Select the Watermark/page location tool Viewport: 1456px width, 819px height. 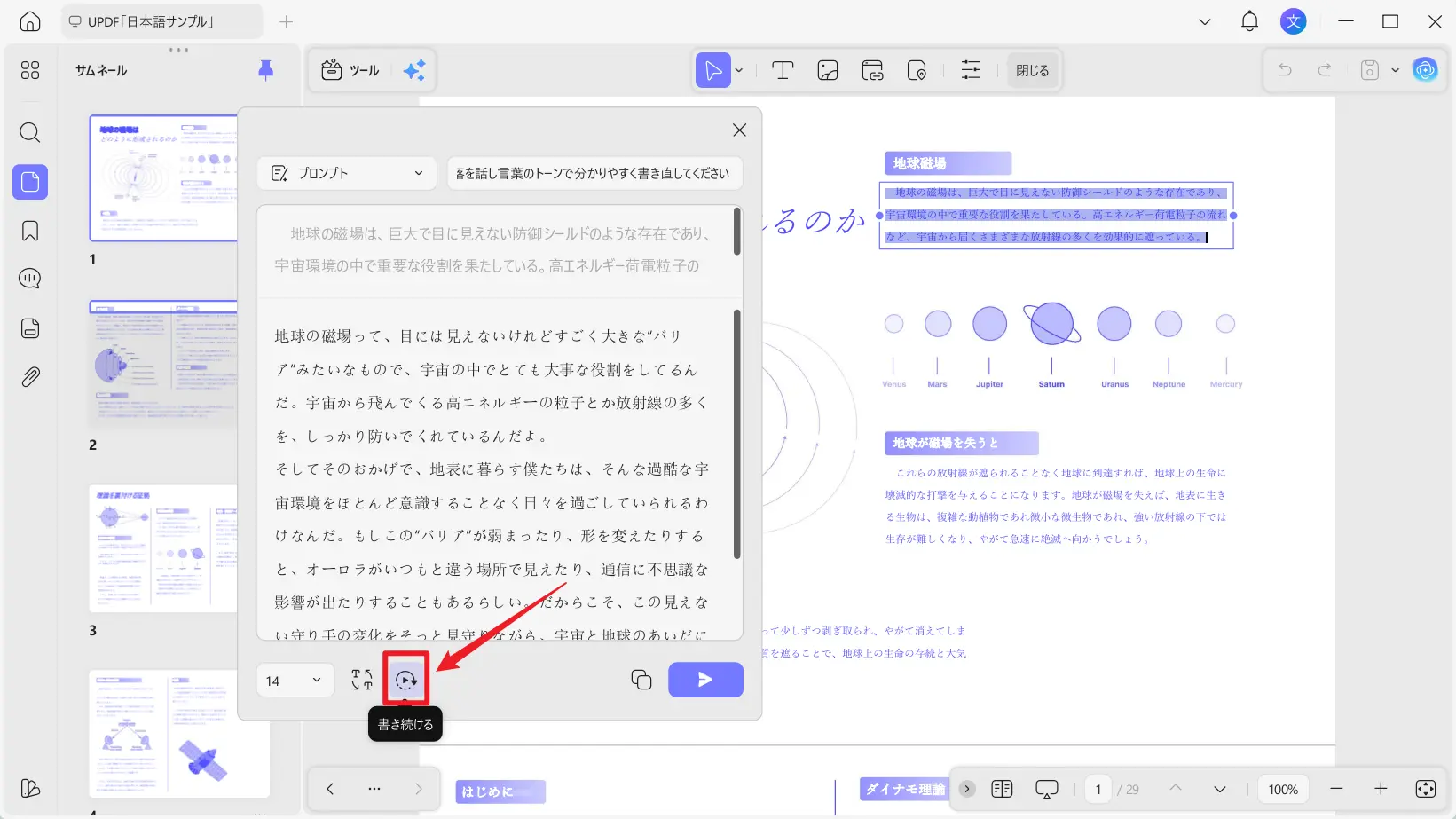[x=917, y=70]
